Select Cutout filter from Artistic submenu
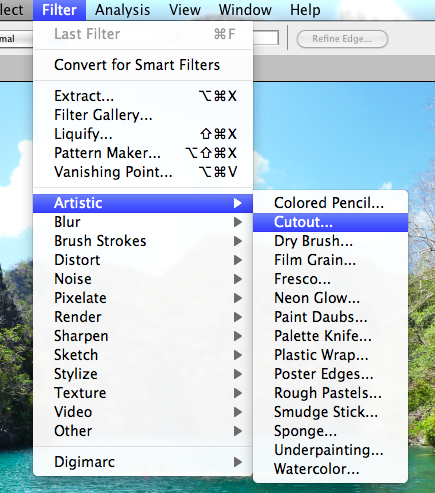The image size is (435, 493). click(330, 222)
